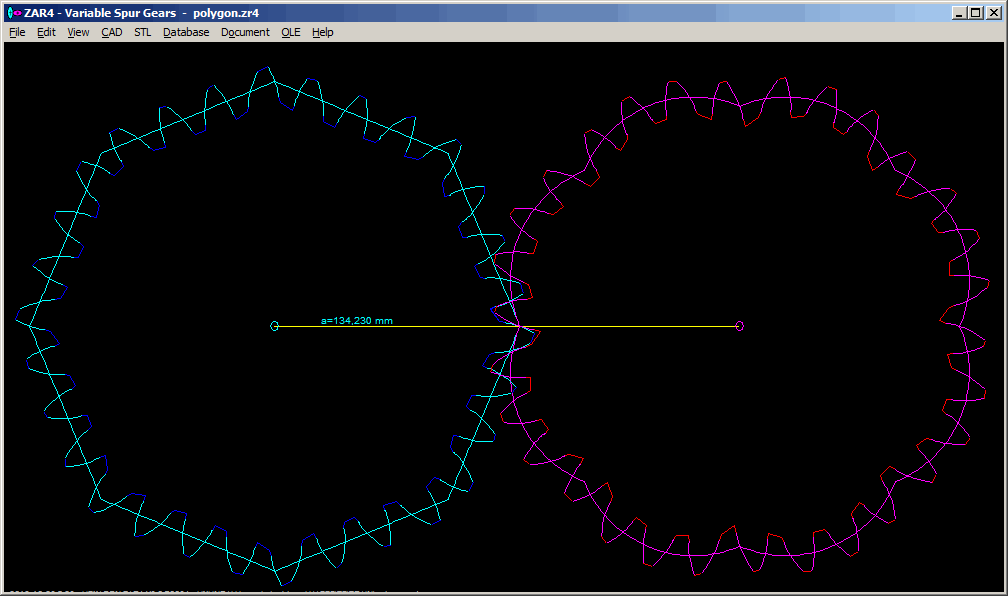Screen dimensions: 1008x596
Task: Open the View menu
Action: pyautogui.click(x=78, y=32)
